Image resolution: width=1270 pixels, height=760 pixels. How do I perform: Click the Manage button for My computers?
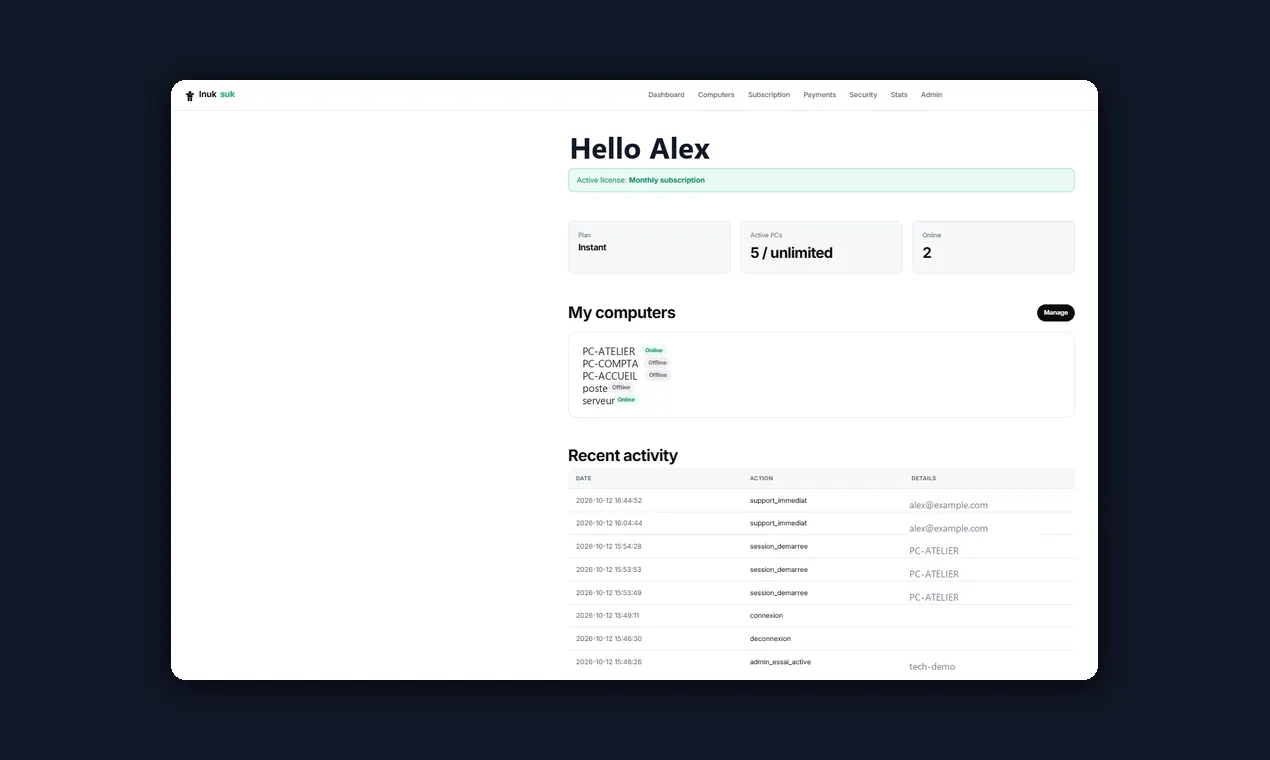[1056, 313]
